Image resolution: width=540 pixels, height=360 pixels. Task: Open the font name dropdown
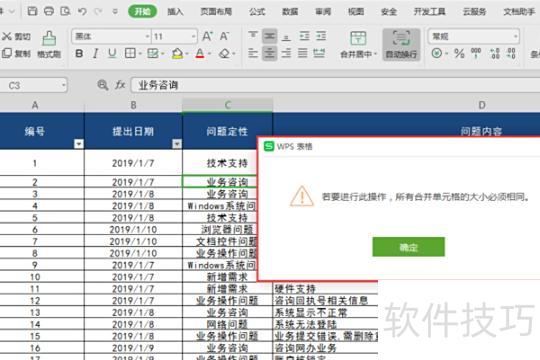(147, 36)
